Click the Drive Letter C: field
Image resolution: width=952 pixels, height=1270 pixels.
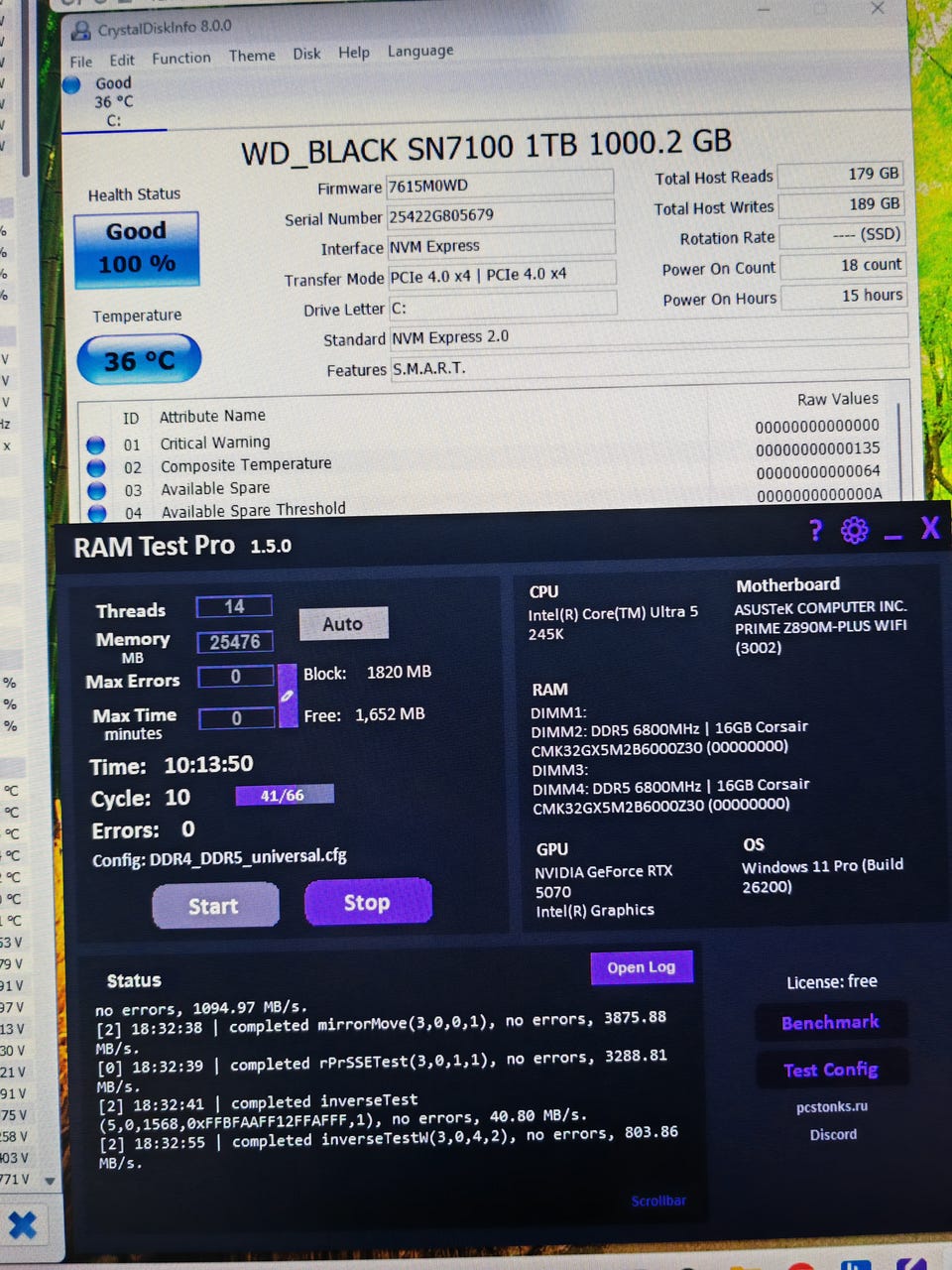point(503,307)
